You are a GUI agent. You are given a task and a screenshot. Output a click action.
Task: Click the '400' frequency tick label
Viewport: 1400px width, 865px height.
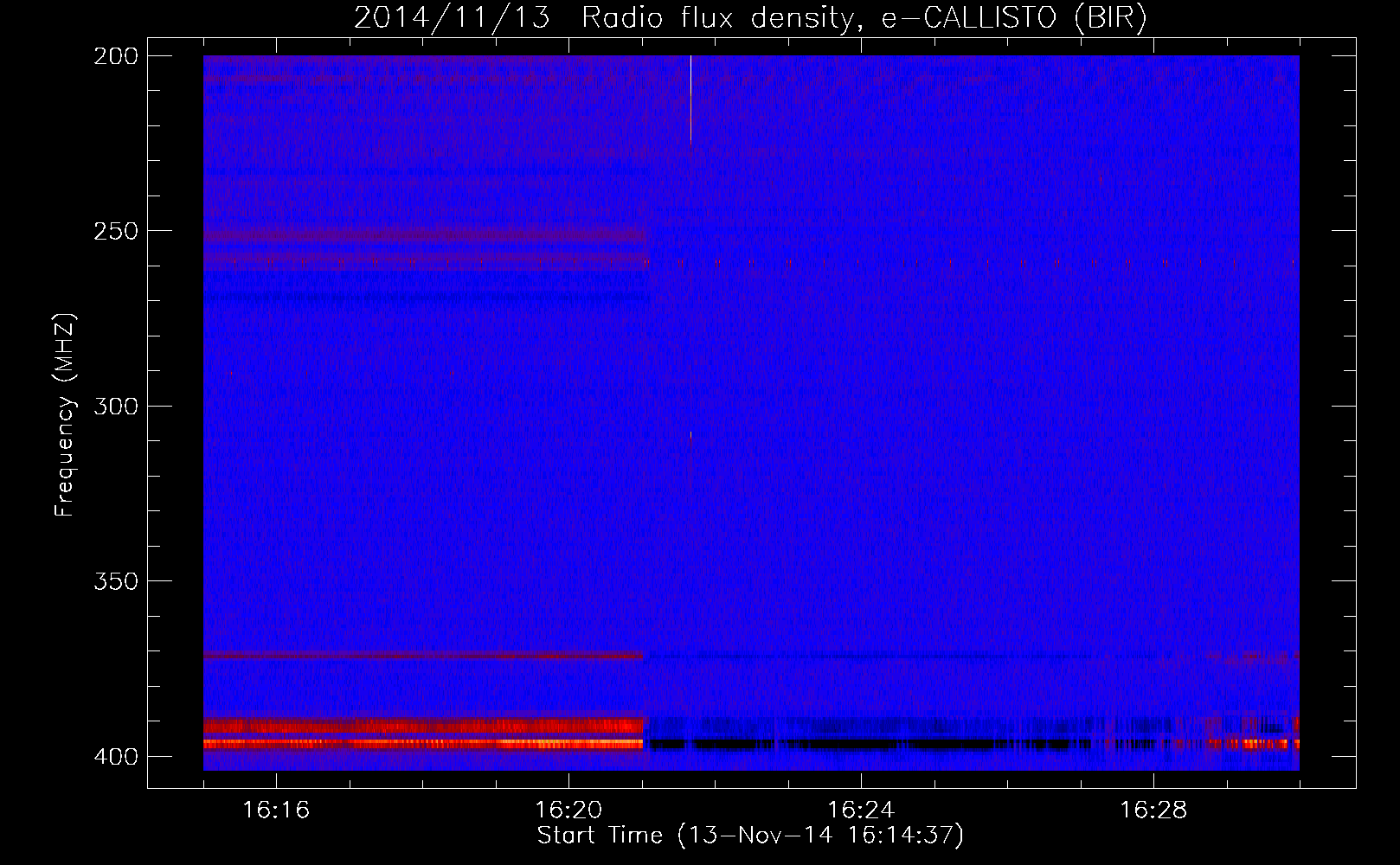pyautogui.click(x=116, y=757)
